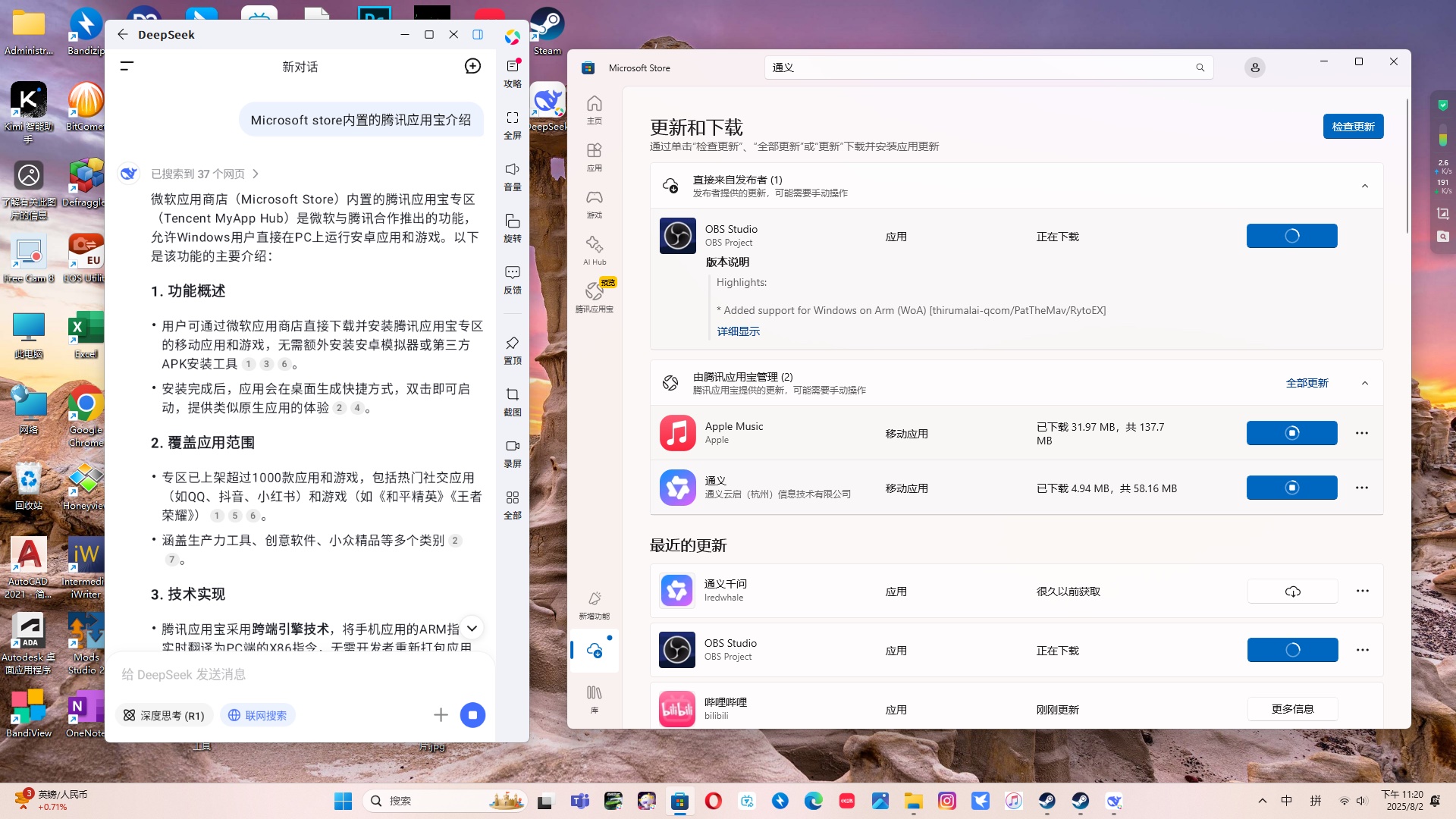Open 全部 all tools grid

(x=513, y=505)
